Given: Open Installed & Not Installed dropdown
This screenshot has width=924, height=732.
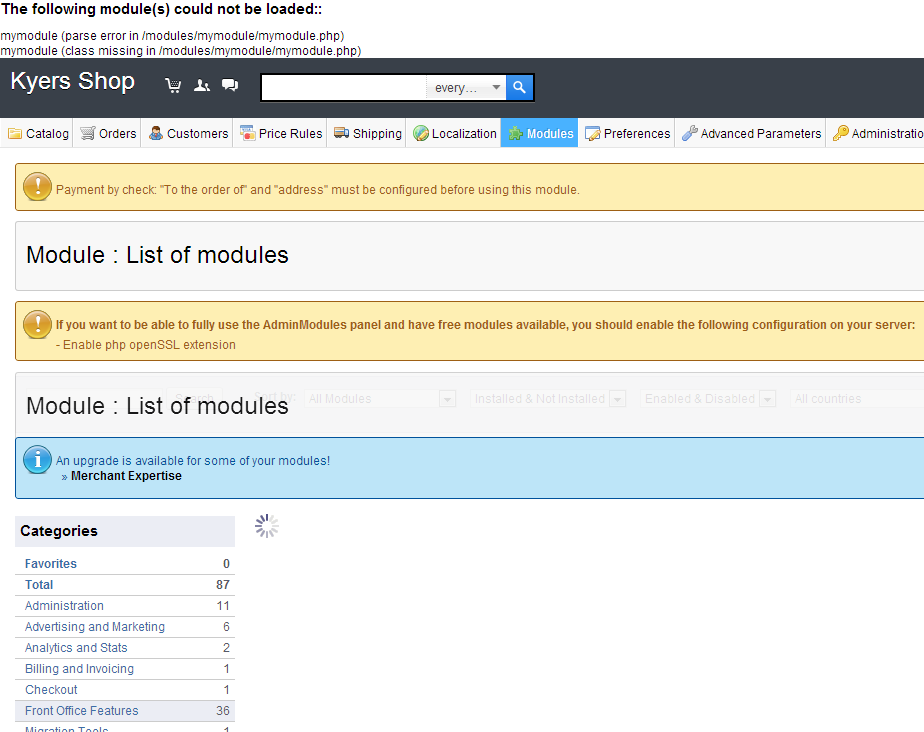Looking at the screenshot, I should click(548, 399).
